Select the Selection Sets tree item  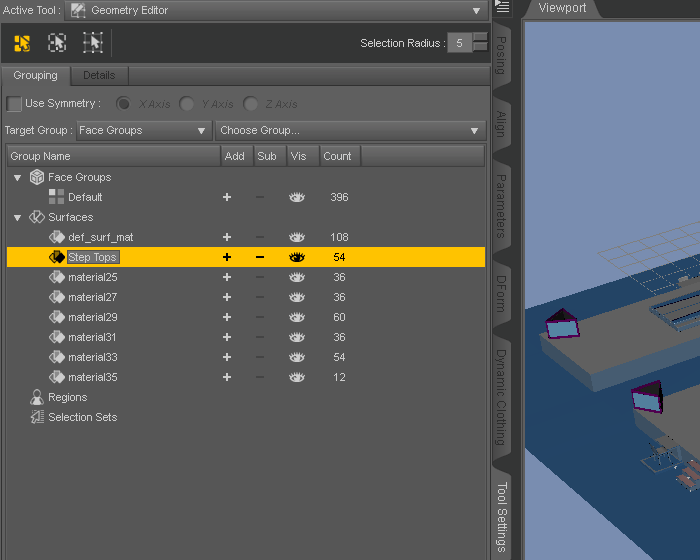tap(83, 417)
